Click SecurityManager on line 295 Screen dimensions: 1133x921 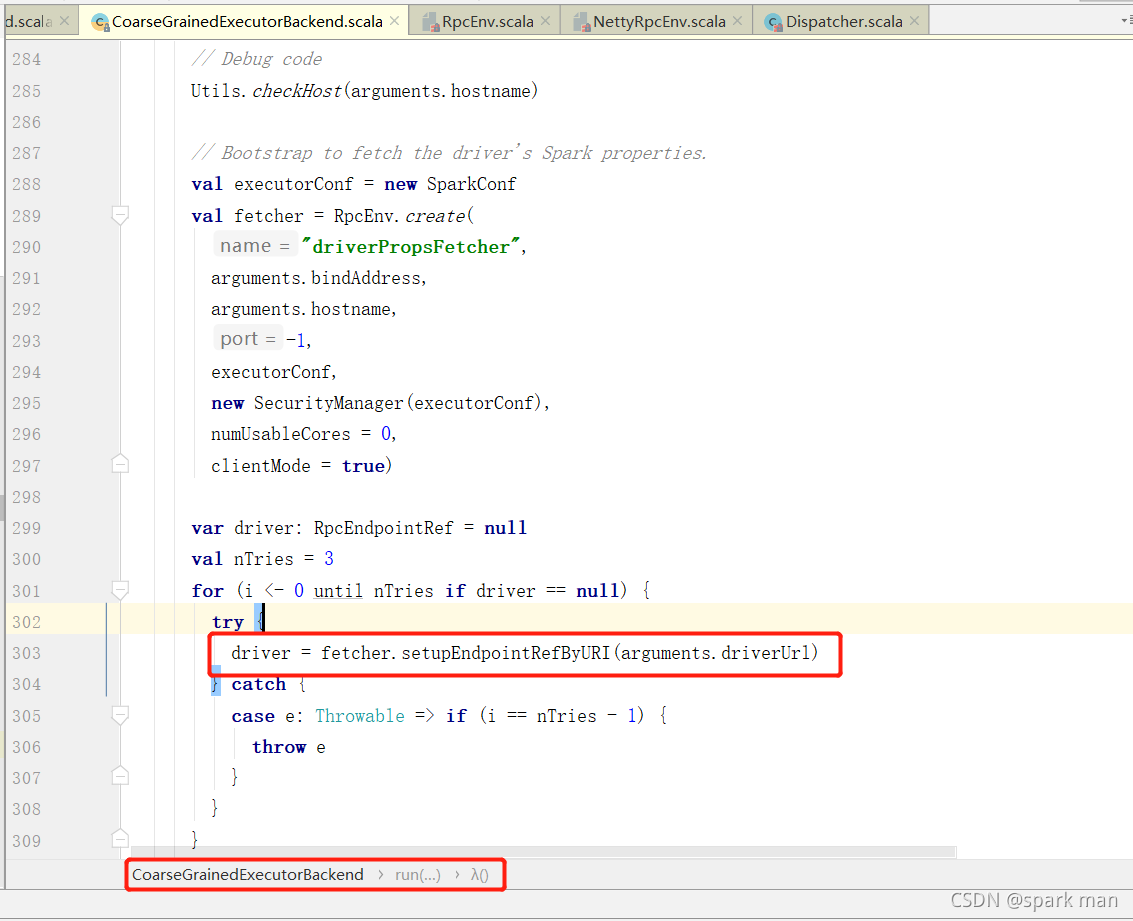click(328, 403)
